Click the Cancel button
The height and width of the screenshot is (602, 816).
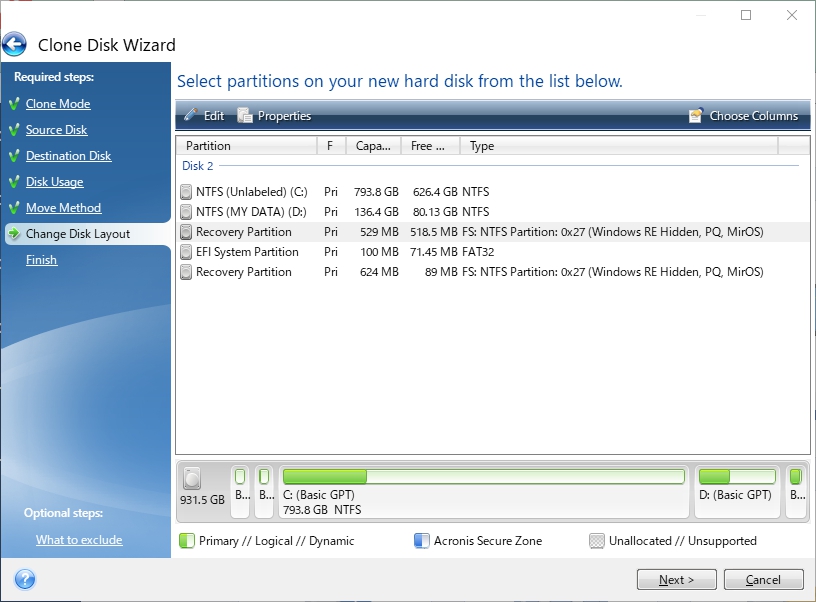click(x=763, y=579)
